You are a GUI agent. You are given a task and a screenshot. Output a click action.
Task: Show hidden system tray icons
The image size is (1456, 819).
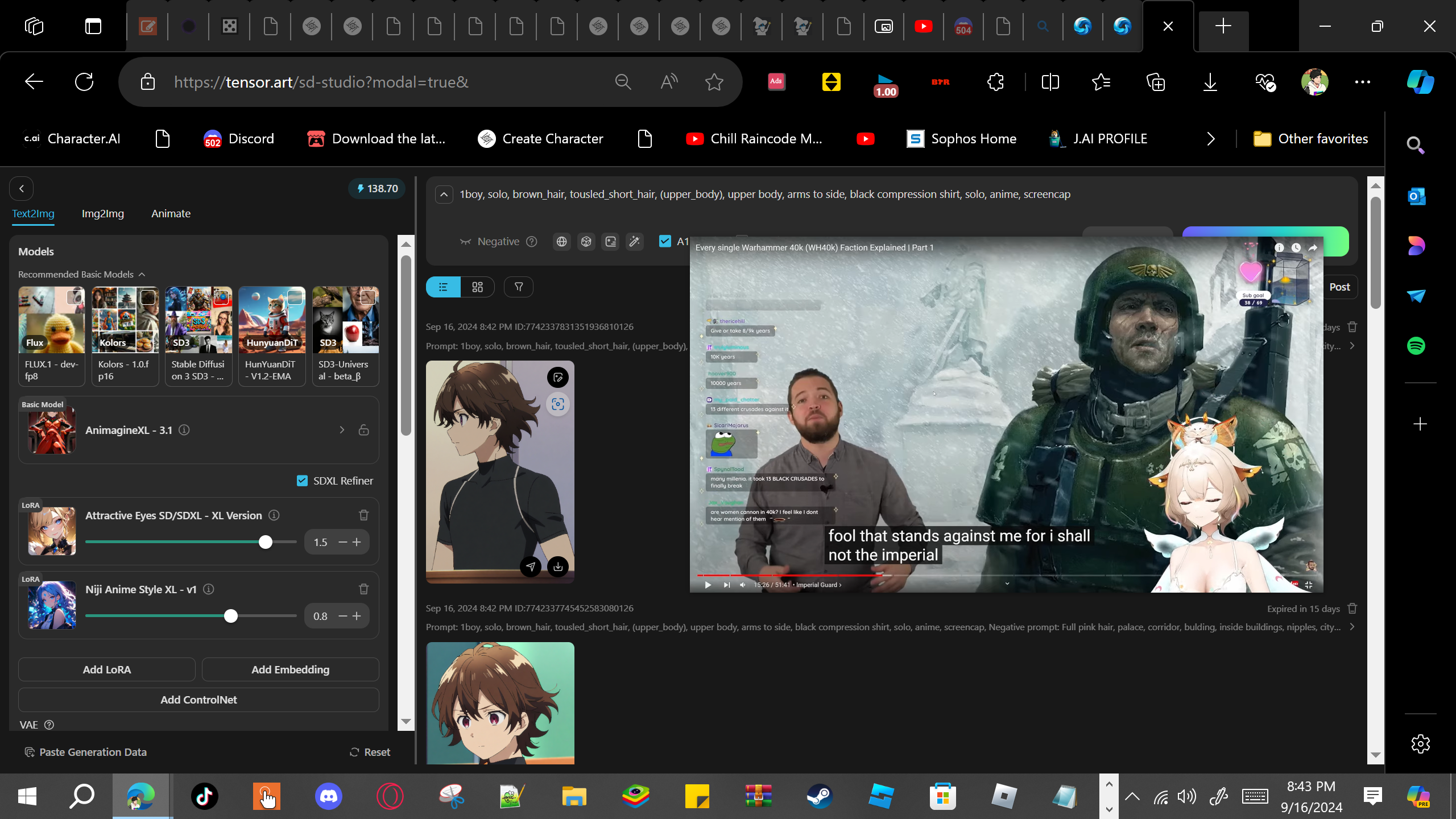[x=1132, y=796]
